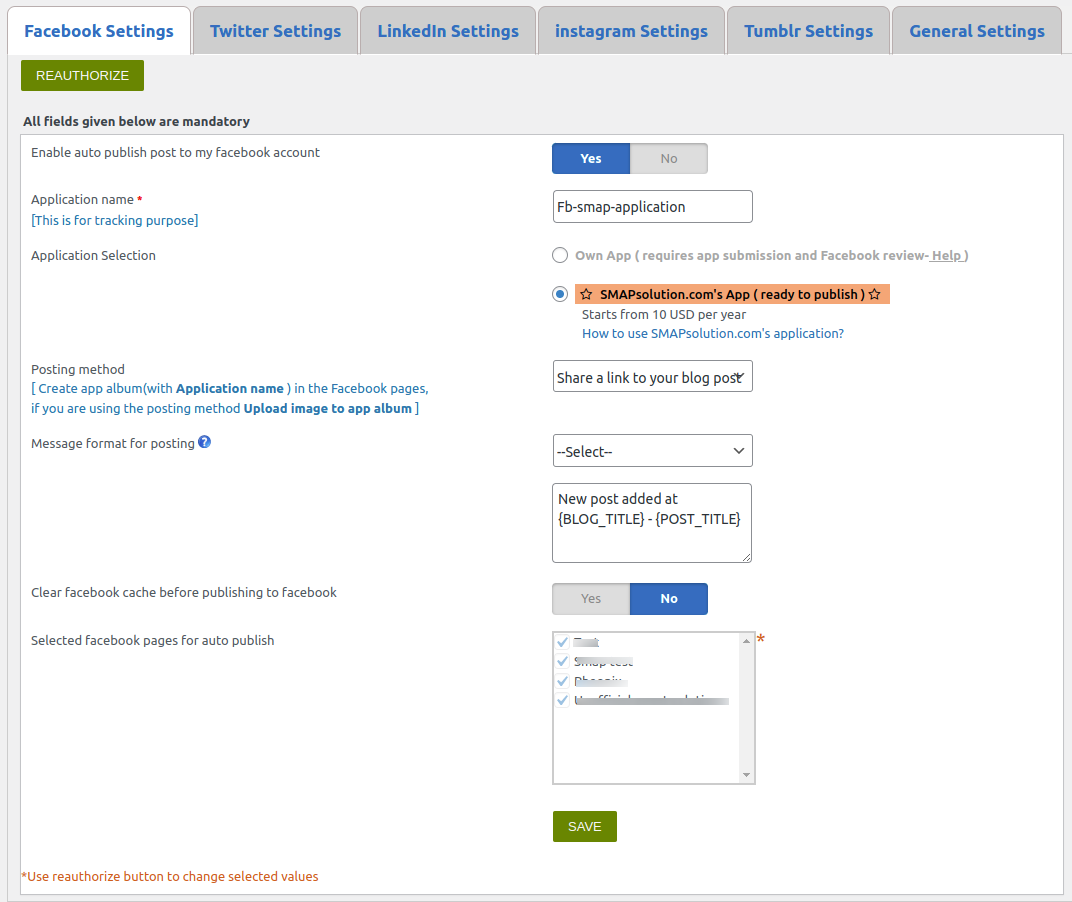Toggle the fourth facebook page checkbox

coord(563,700)
